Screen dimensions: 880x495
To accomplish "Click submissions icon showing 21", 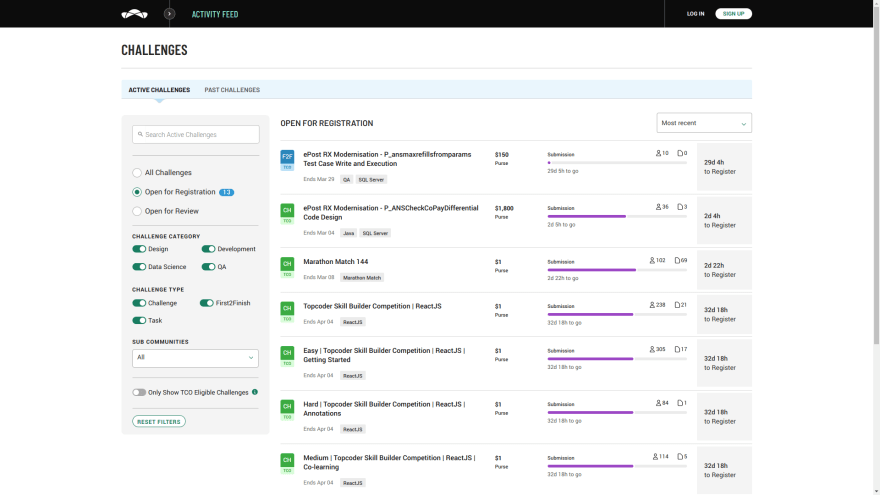I will tap(677, 305).
